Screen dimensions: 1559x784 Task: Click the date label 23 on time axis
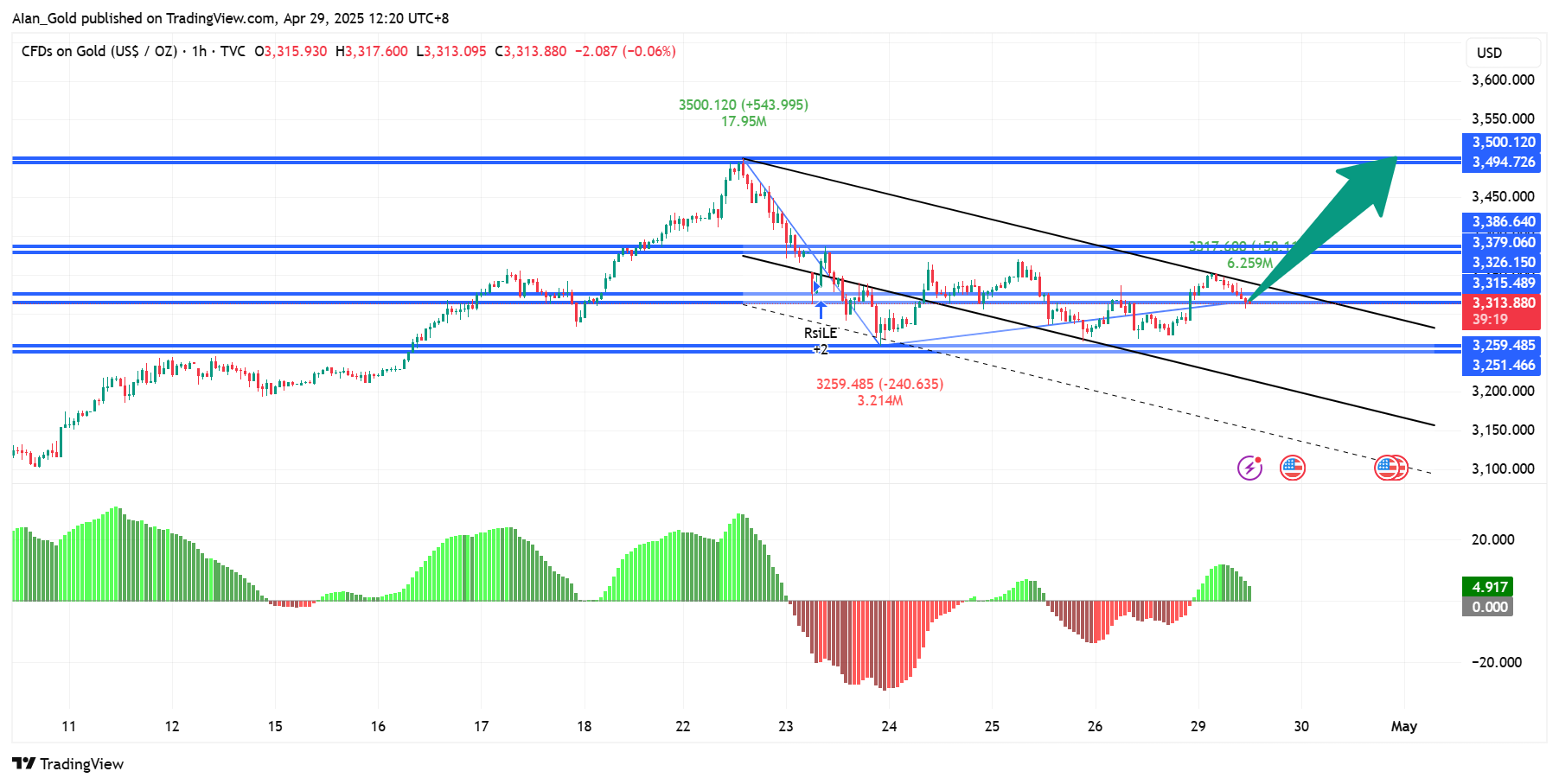tap(786, 726)
